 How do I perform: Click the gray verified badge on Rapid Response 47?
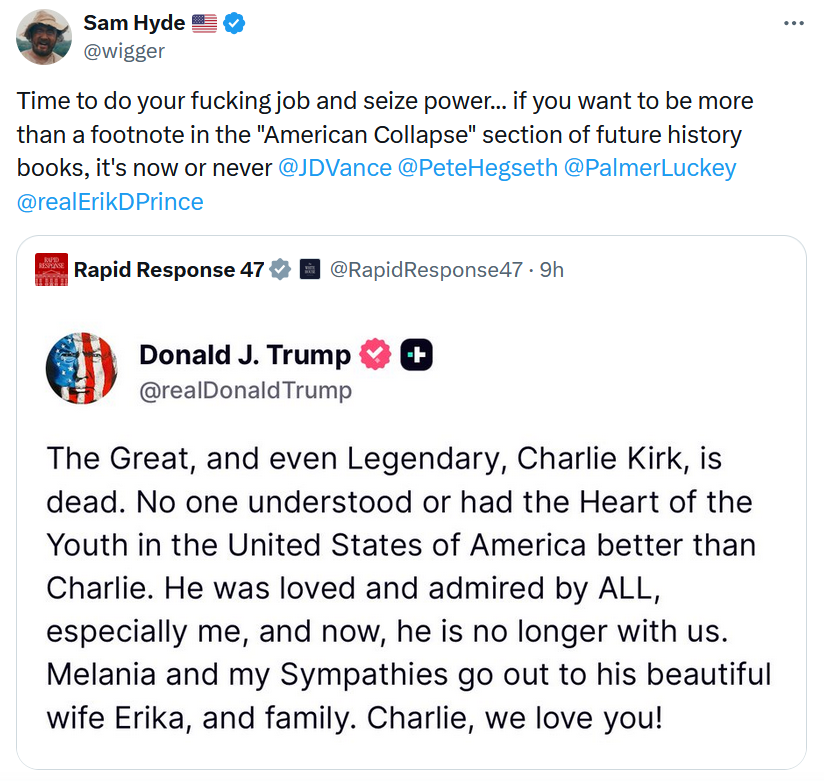point(281,269)
